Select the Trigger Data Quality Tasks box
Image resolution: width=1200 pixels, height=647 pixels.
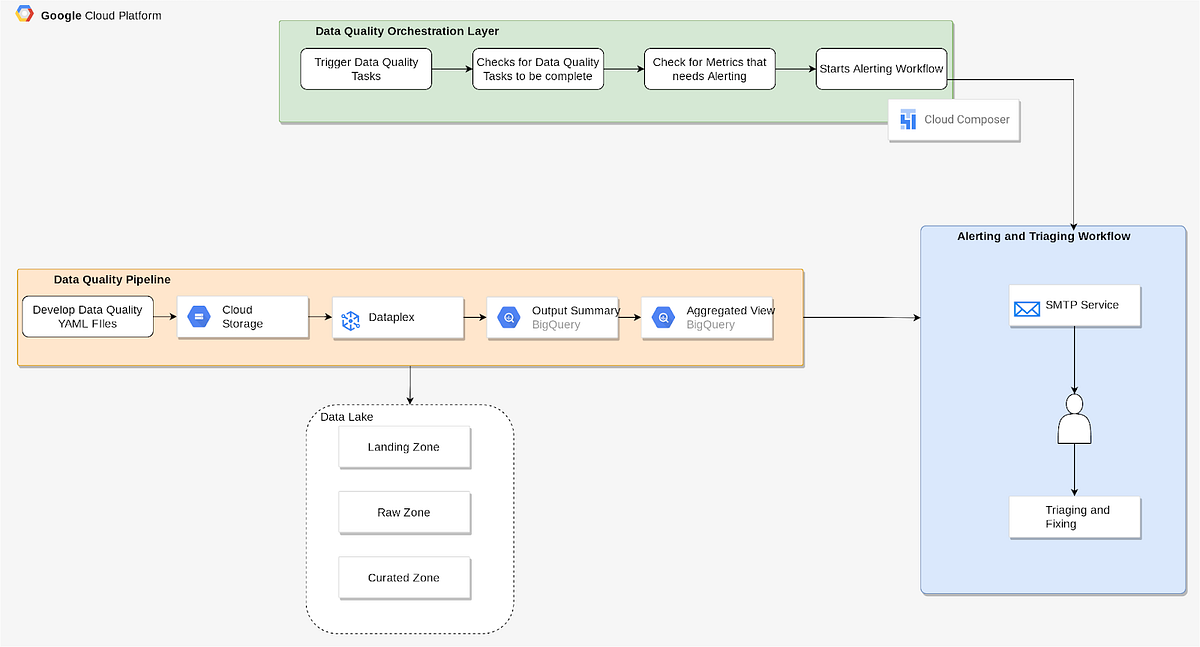[x=365, y=68]
